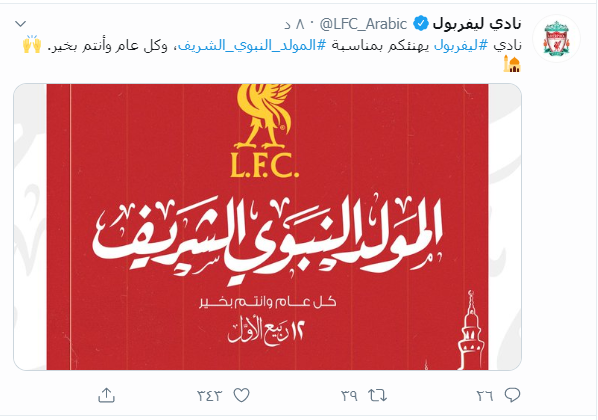The height and width of the screenshot is (420, 598).
Task: Like the tweet with heart icon
Action: (x=241, y=395)
